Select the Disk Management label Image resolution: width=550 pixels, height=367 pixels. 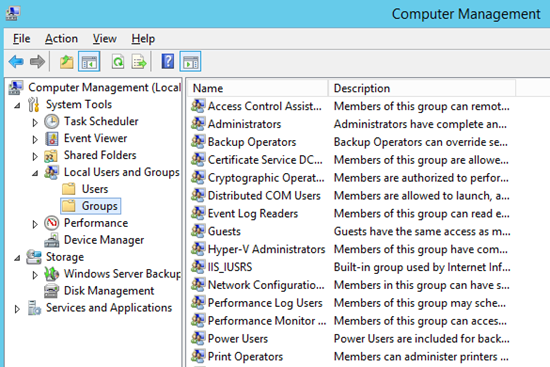pos(109,291)
